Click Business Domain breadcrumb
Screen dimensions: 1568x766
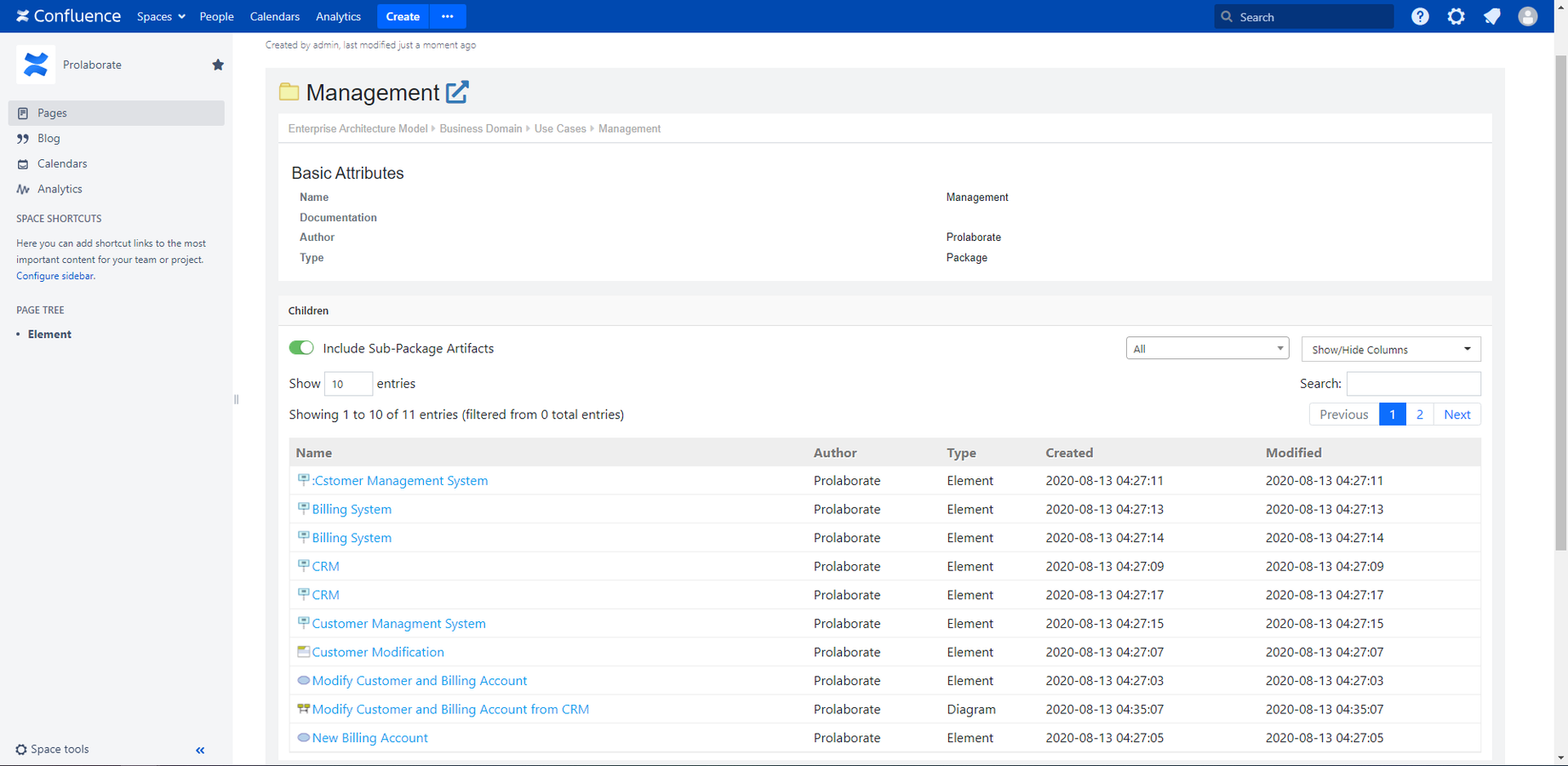(x=481, y=129)
